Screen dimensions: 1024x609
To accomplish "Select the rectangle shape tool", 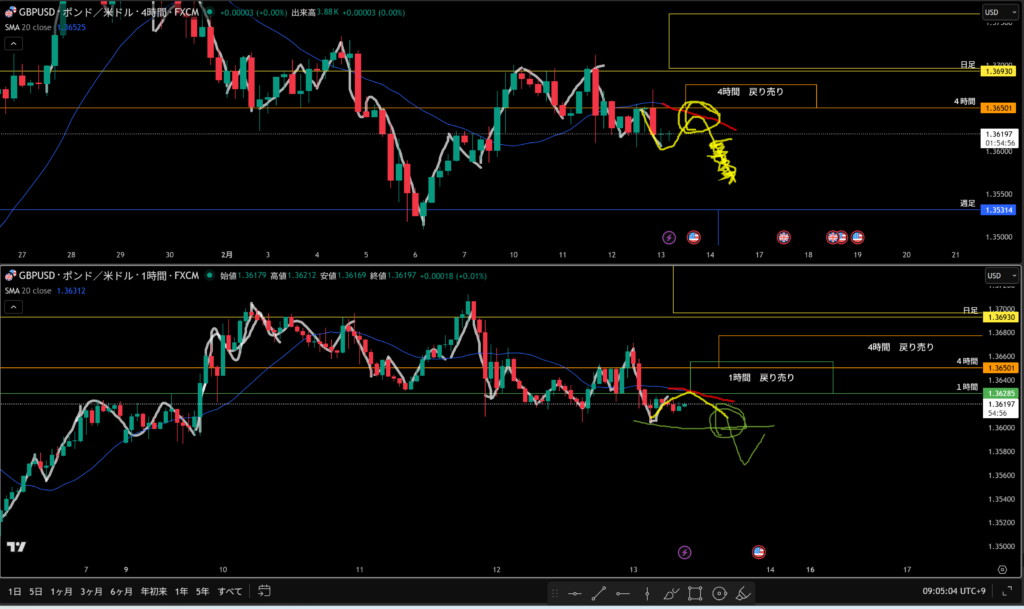I will click(695, 593).
